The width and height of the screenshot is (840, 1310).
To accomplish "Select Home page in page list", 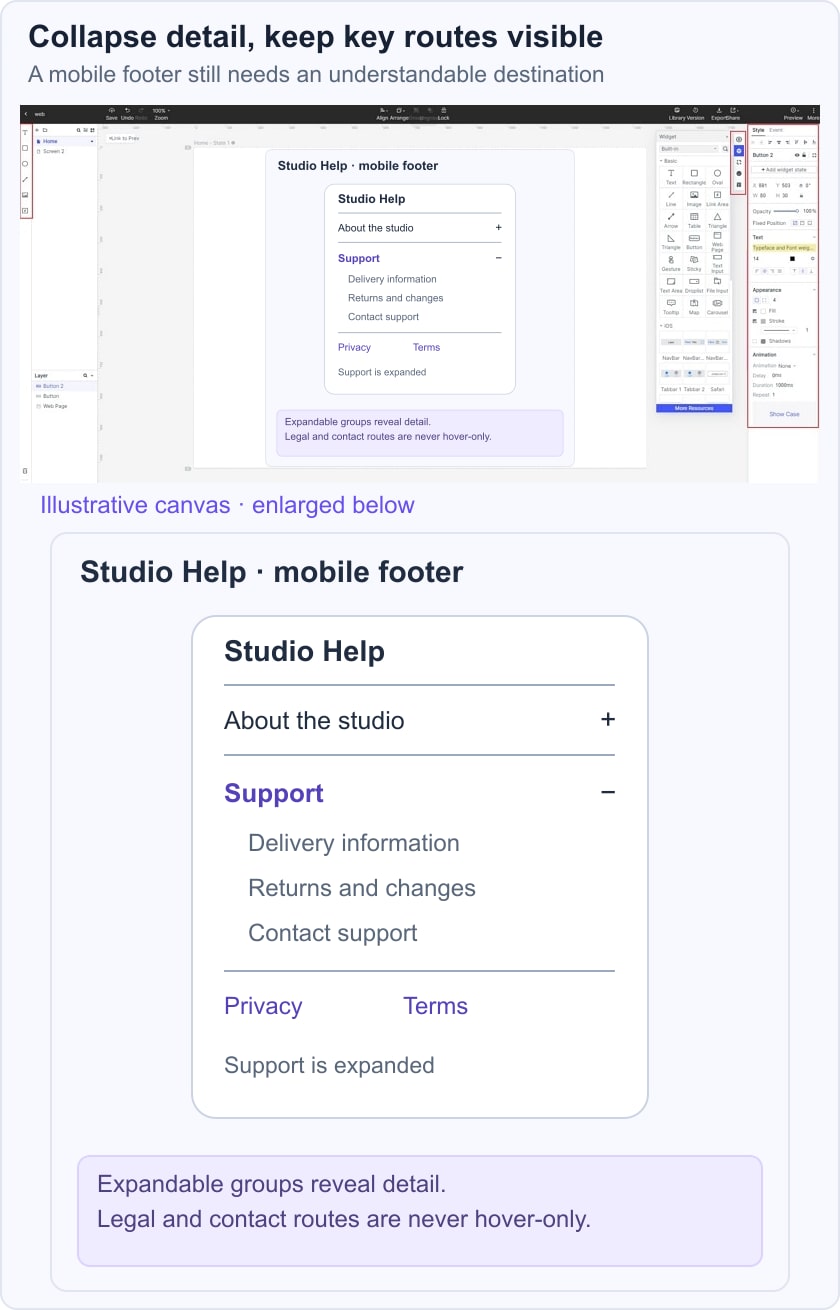I will [64, 141].
